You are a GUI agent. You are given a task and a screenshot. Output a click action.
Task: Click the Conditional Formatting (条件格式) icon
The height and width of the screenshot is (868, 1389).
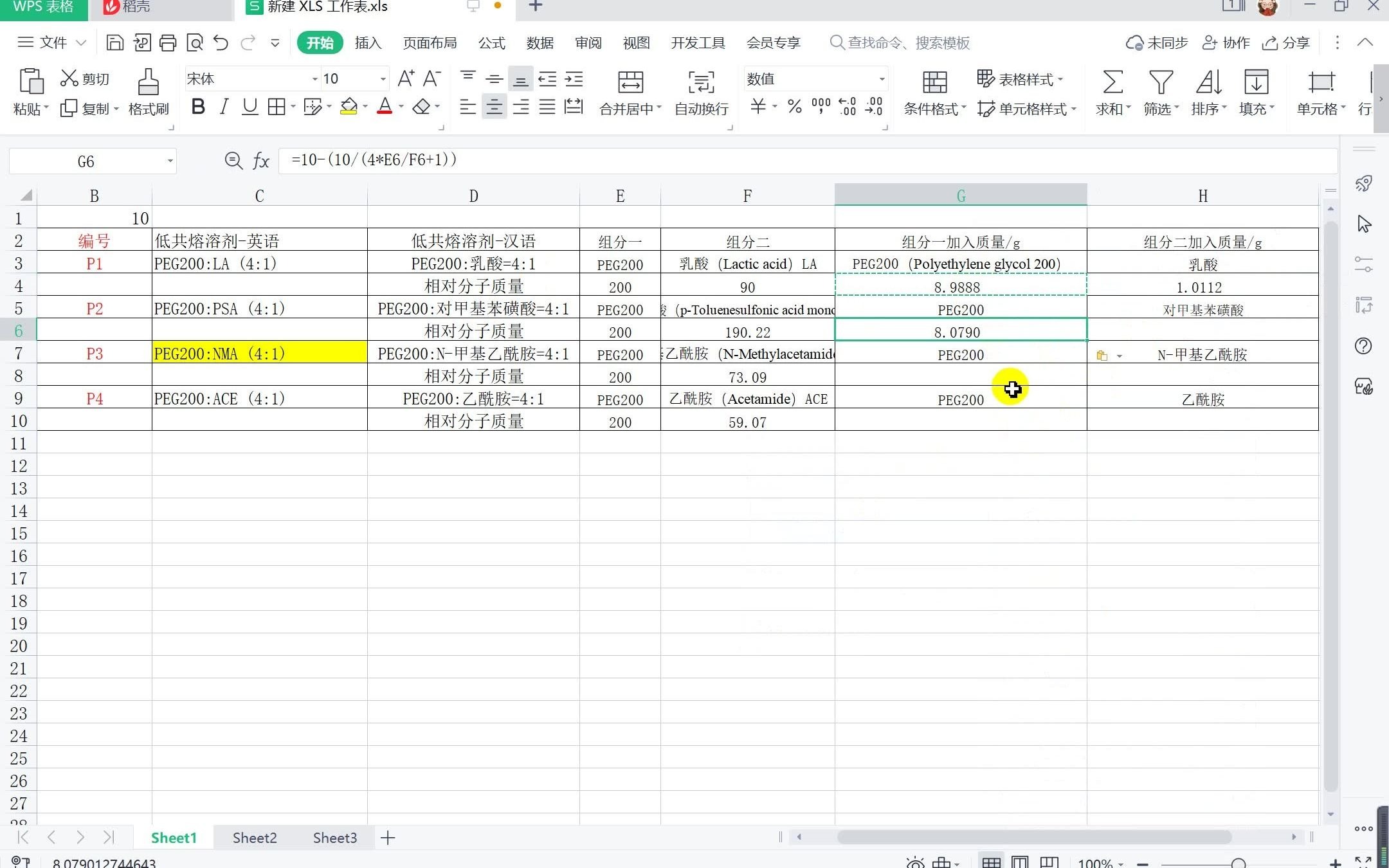934,83
